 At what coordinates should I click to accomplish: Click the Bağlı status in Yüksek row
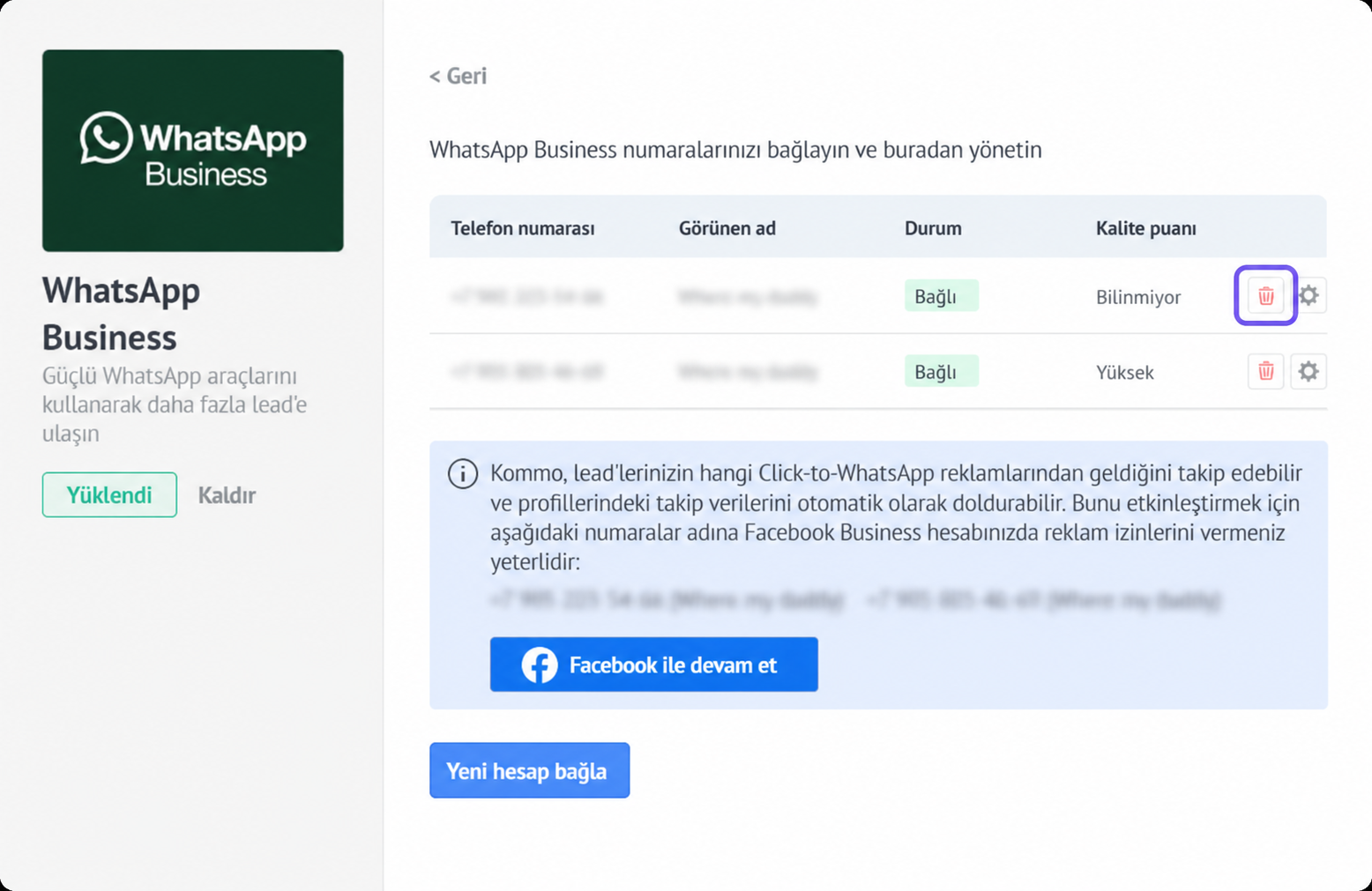coord(941,371)
